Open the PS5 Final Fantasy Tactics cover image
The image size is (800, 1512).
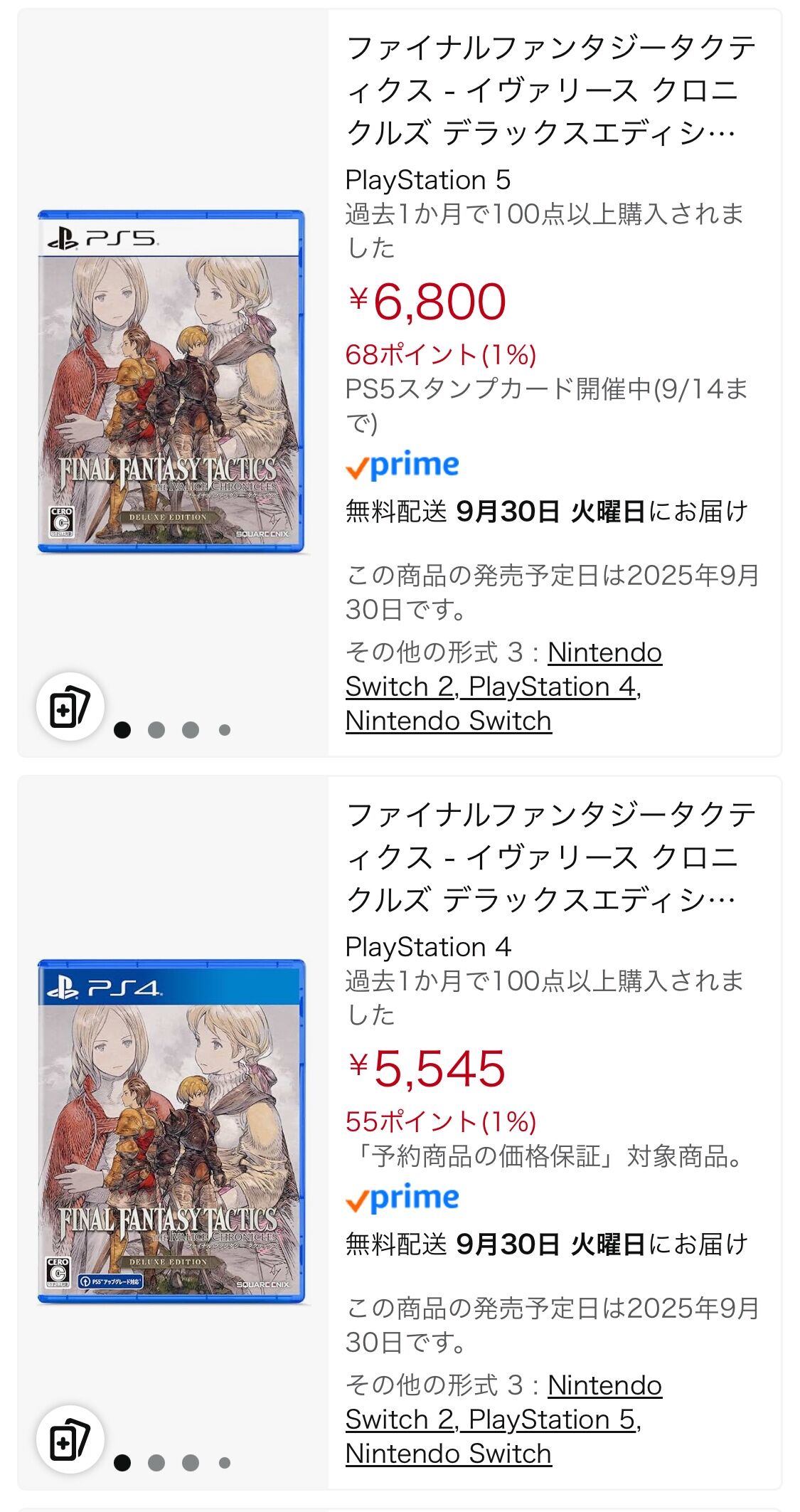(x=171, y=381)
